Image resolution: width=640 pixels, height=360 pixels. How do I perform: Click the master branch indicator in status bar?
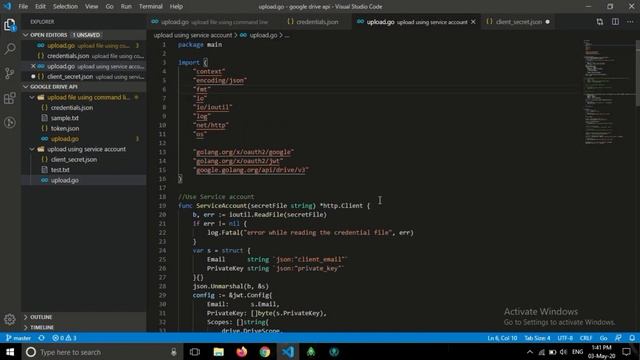click(x=18, y=338)
